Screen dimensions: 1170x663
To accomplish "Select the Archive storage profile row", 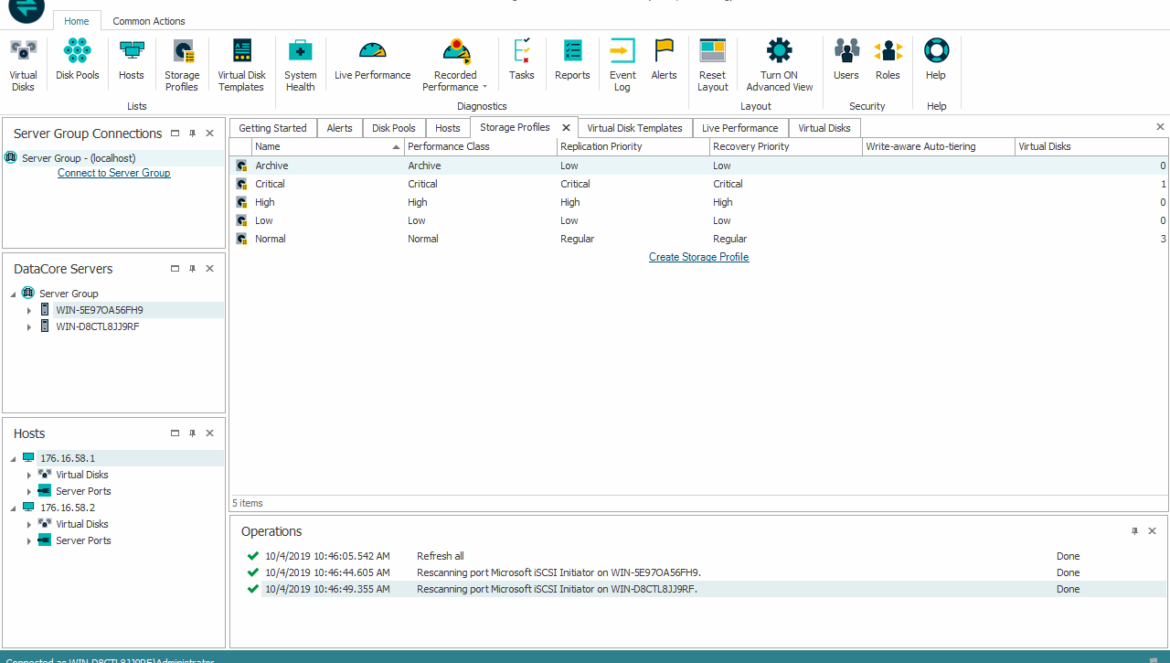I will coord(699,166).
